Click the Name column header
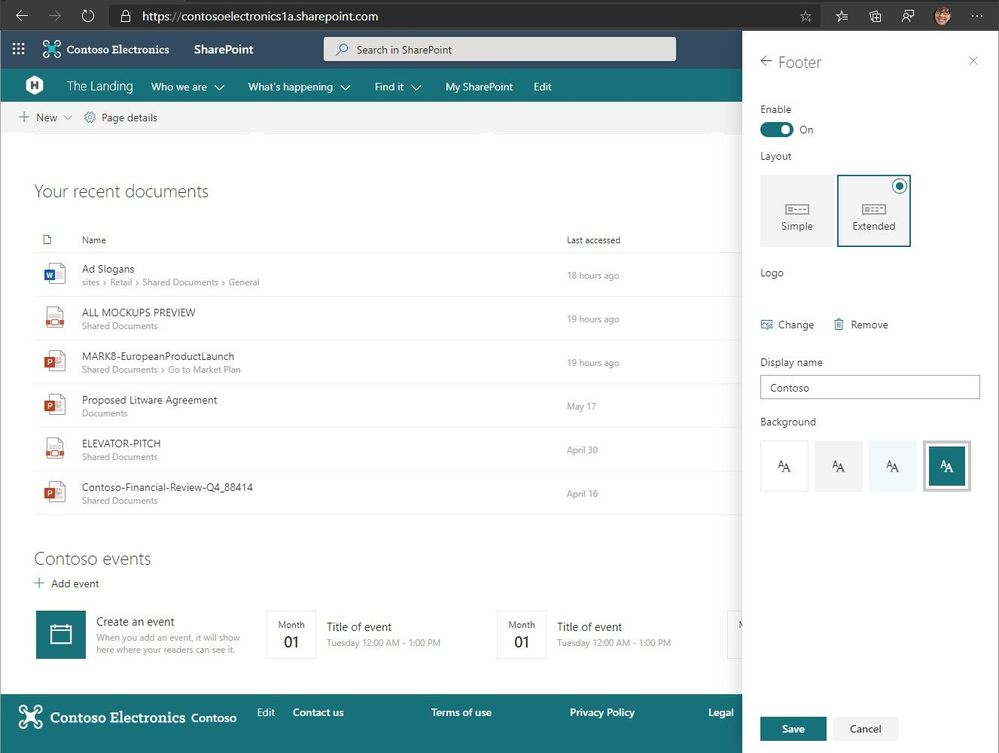 point(94,240)
